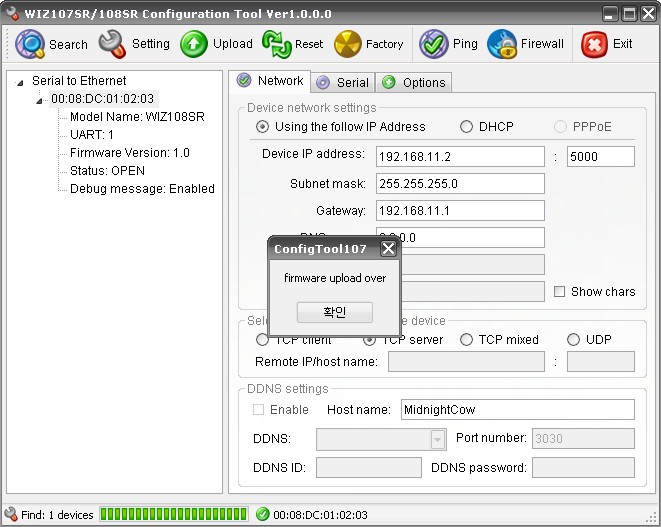Click the DDNS ID field
This screenshot has height=527, width=661.
(x=368, y=468)
